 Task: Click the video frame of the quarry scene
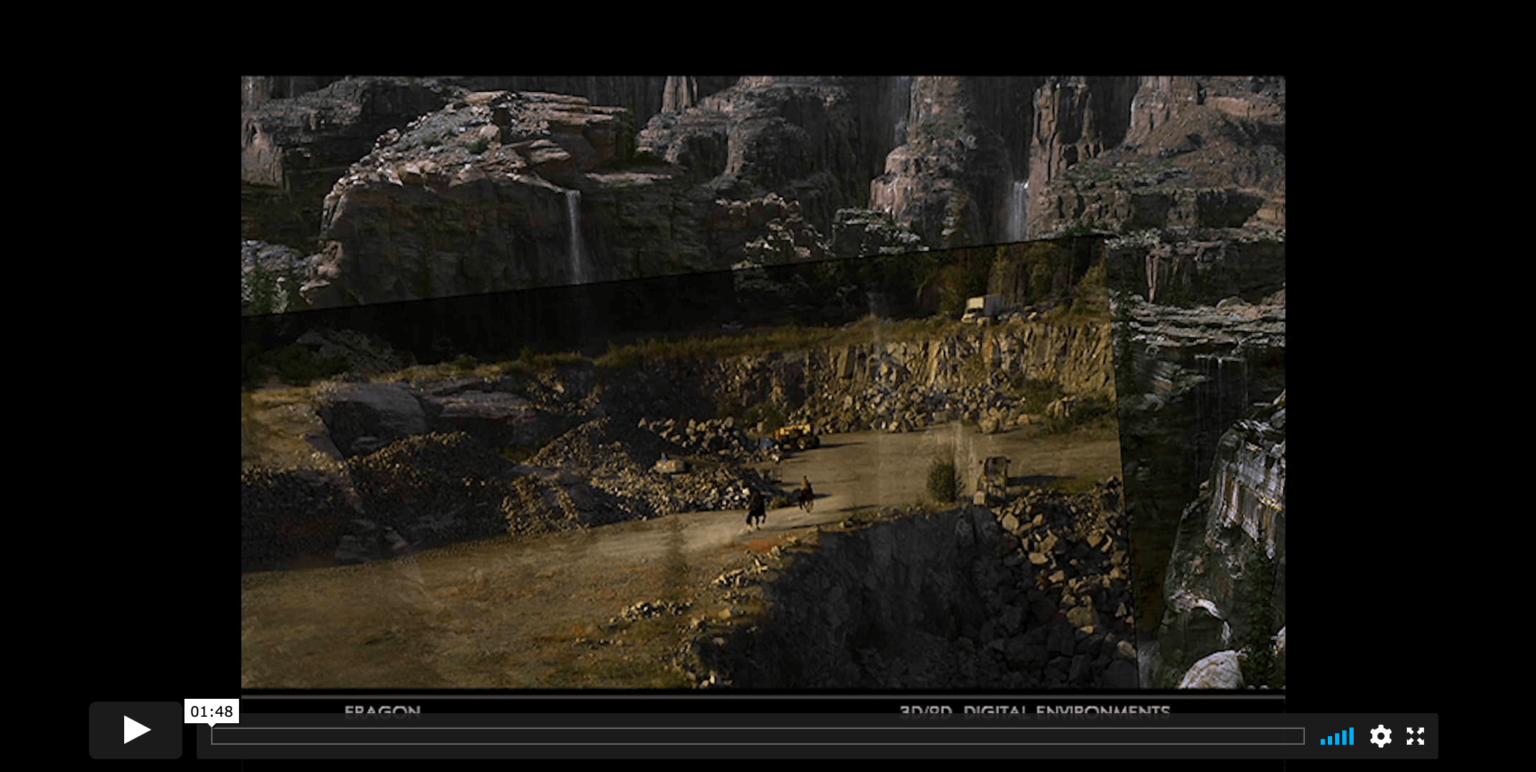click(763, 383)
